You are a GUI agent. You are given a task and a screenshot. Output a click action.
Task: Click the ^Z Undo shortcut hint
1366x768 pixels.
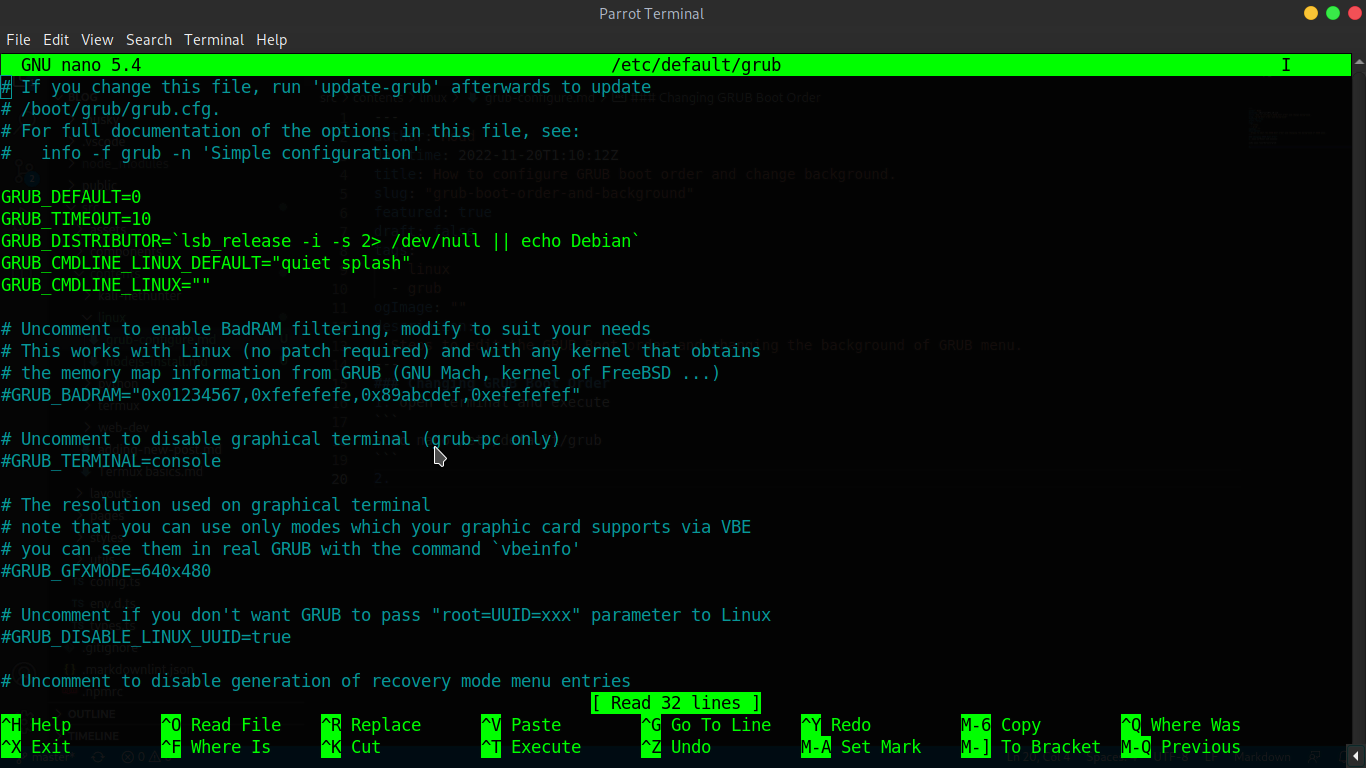pyautogui.click(x=676, y=747)
